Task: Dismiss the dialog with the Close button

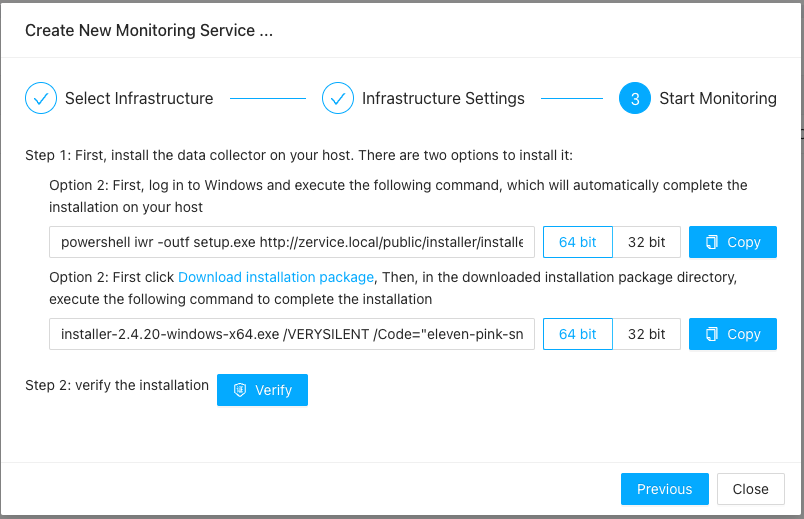Action: (x=750, y=489)
